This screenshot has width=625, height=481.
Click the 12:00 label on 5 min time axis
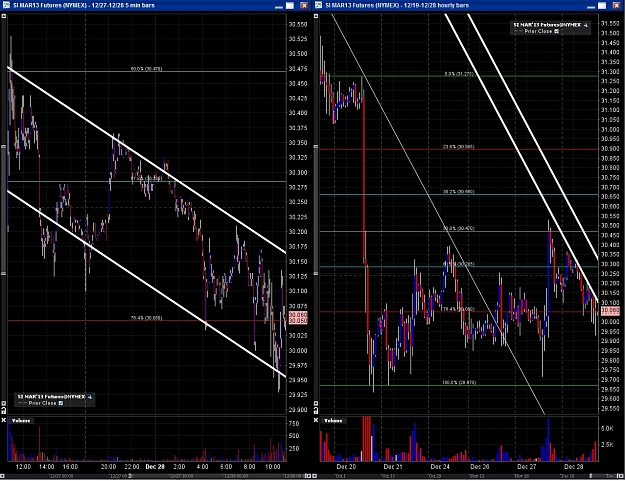point(23,467)
